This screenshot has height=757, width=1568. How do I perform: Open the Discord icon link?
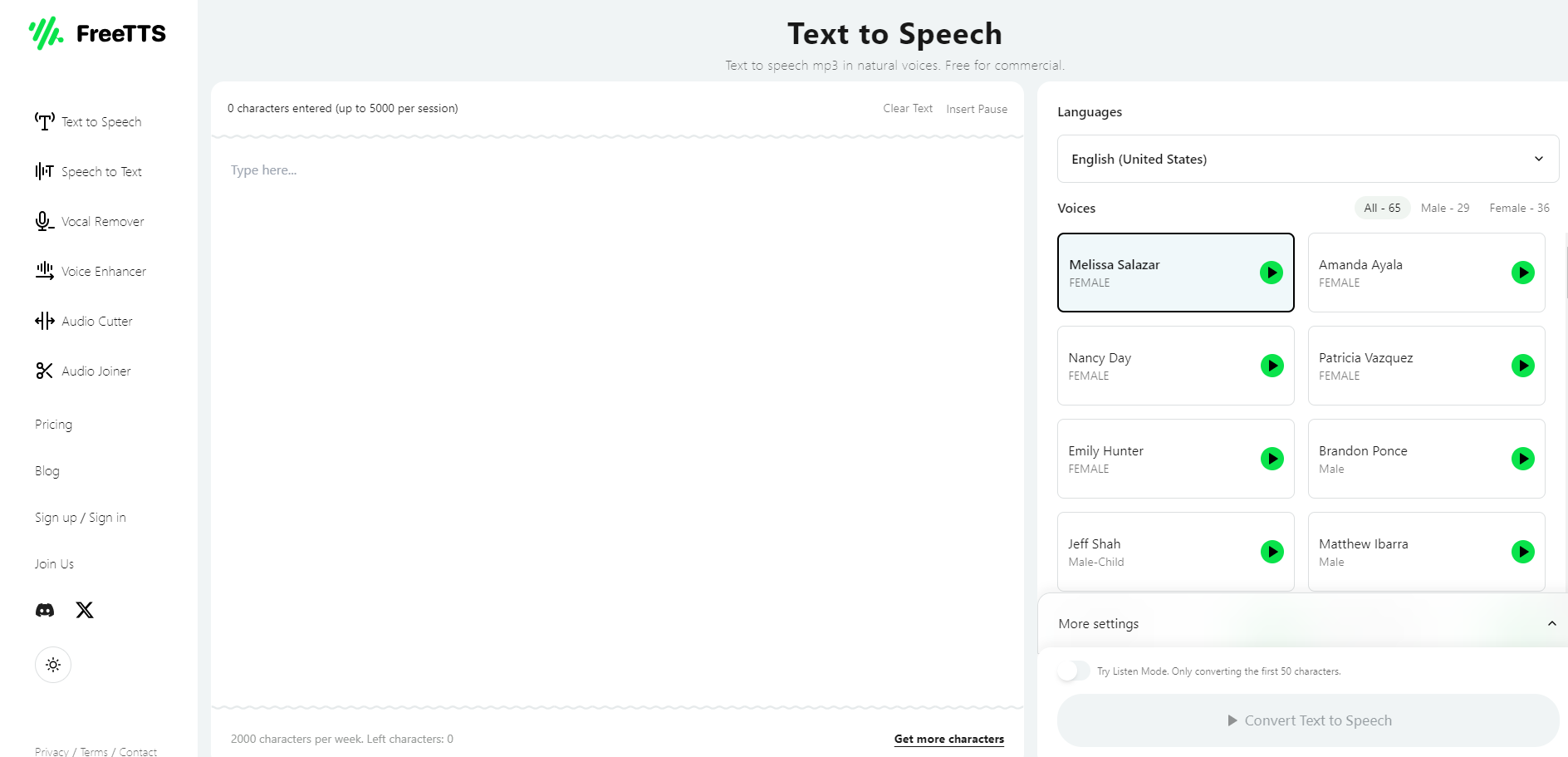45,610
